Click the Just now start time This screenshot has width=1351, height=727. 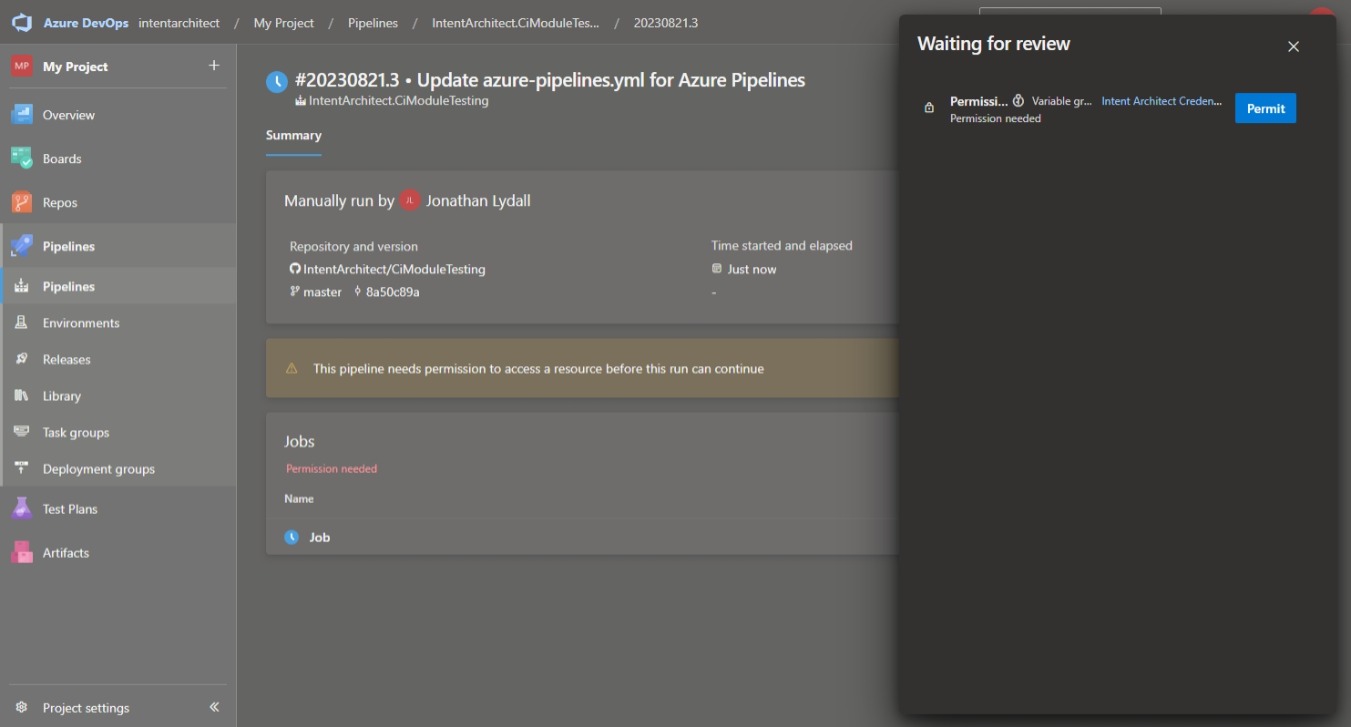pyautogui.click(x=752, y=269)
